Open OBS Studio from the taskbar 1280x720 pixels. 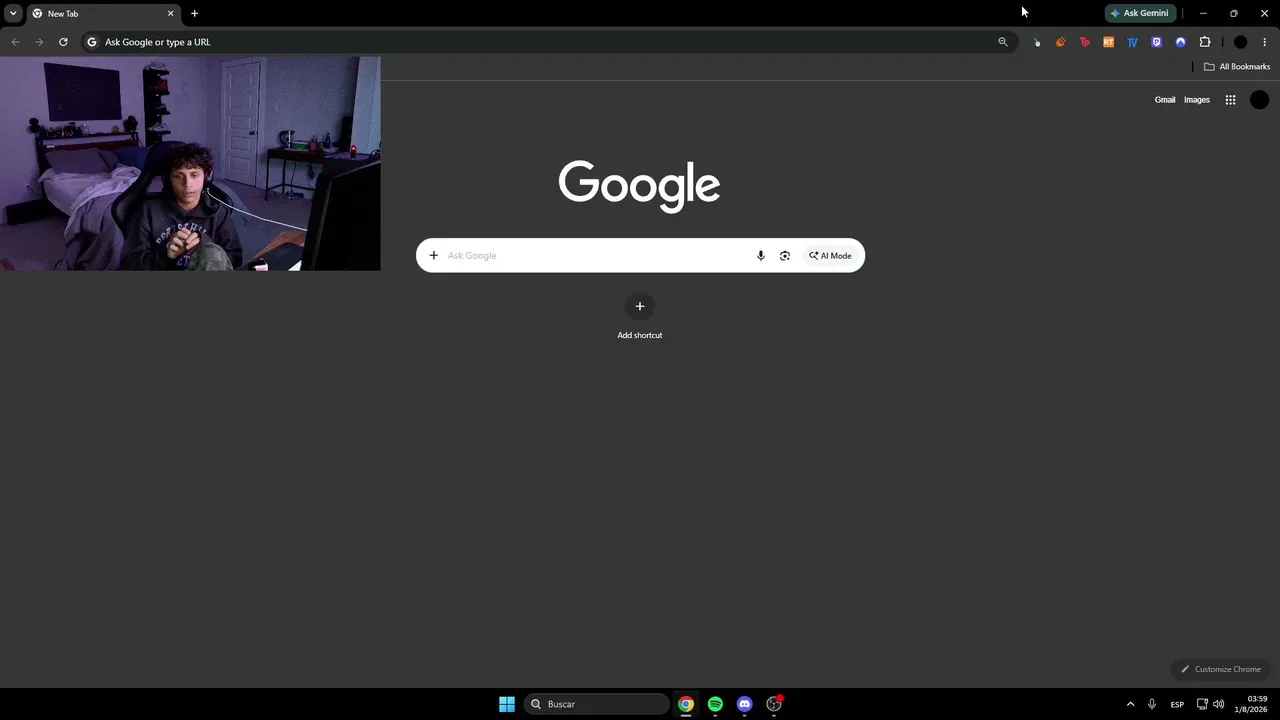[774, 704]
